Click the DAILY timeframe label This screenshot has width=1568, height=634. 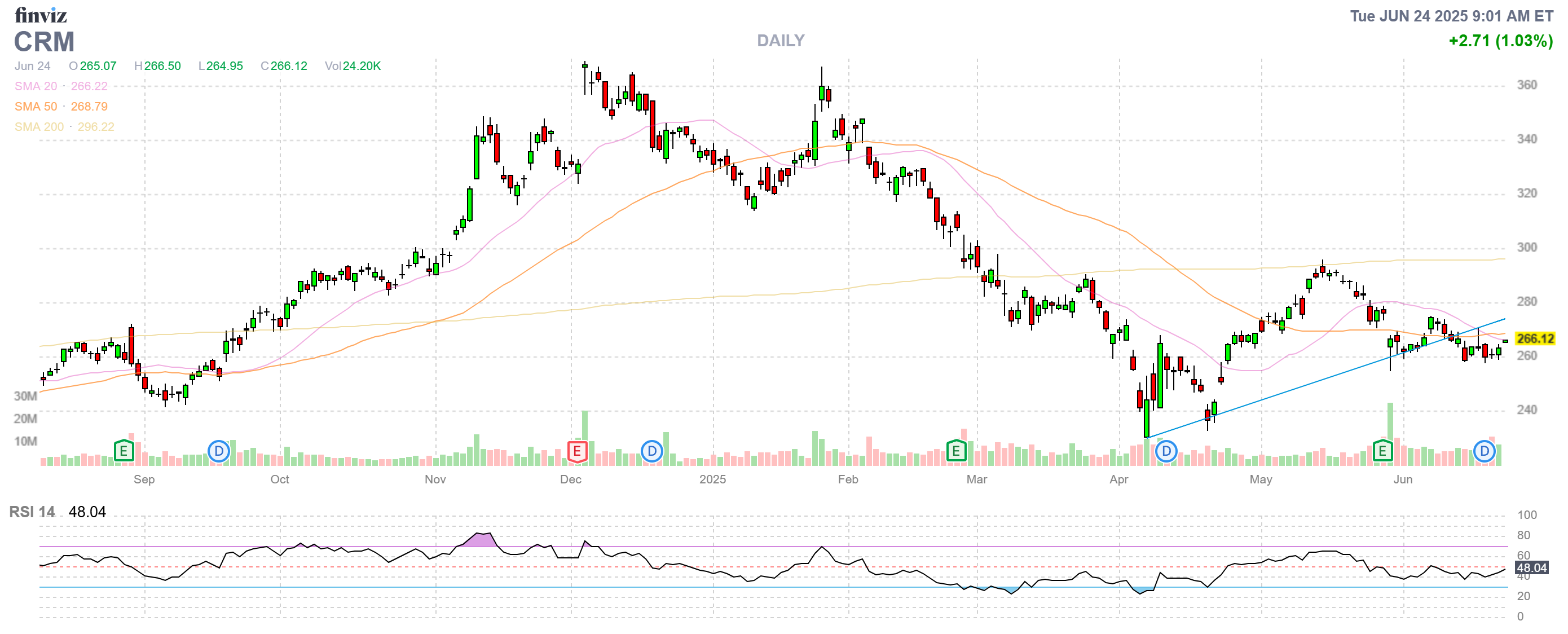[781, 41]
